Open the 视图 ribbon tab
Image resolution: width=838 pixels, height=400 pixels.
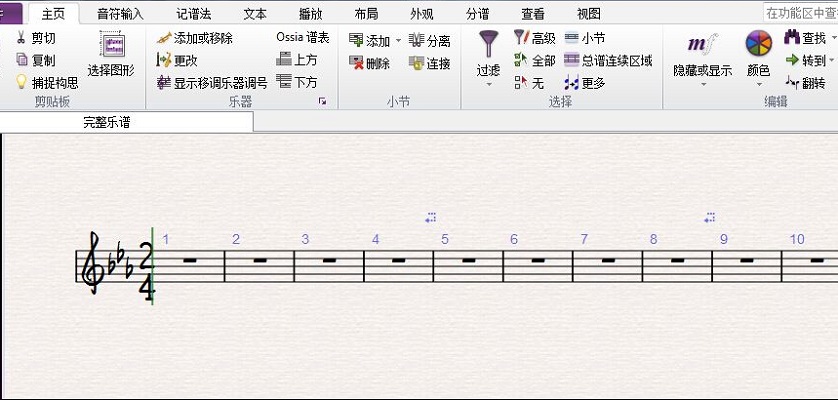[588, 14]
